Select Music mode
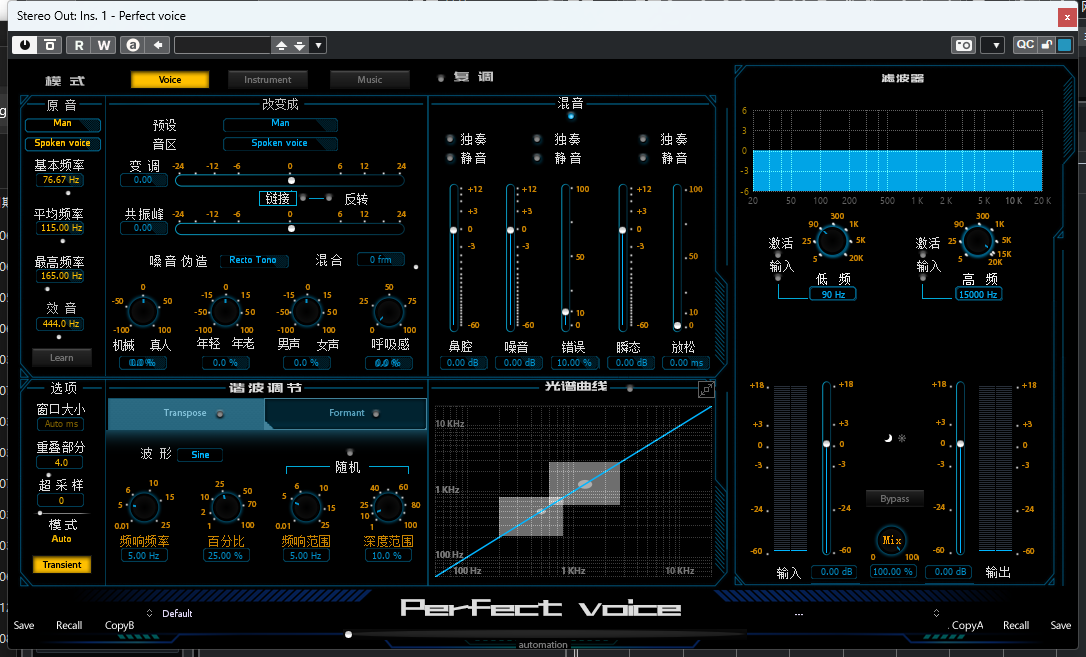The height and width of the screenshot is (657, 1086). [x=370, y=80]
